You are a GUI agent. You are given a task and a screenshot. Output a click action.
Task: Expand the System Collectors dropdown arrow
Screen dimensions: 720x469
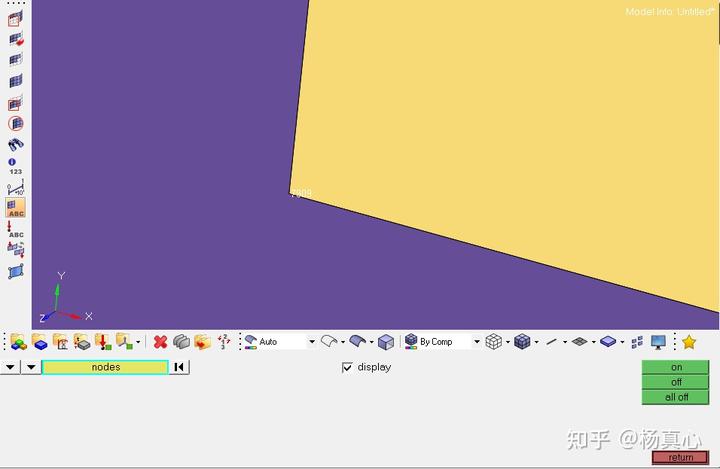[138, 342]
